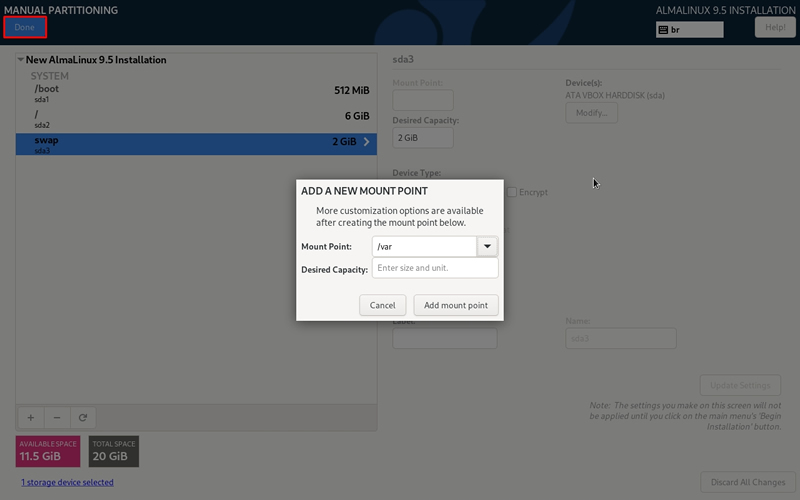This screenshot has width=800, height=500.
Task: Click the Help! button
Action: click(x=775, y=27)
